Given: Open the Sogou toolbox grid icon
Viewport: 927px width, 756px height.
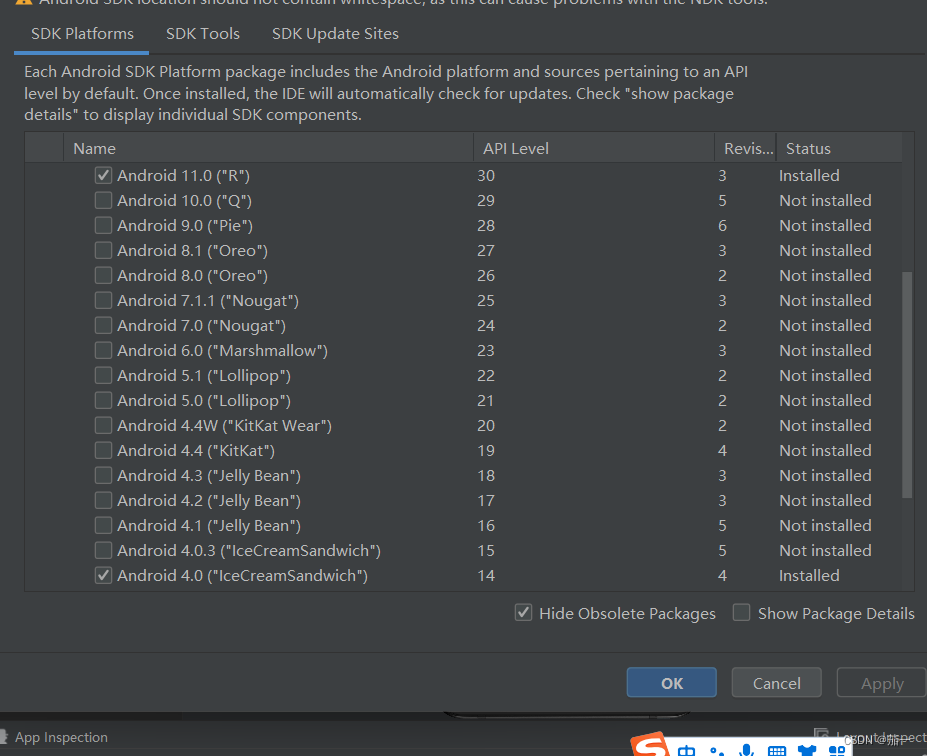Looking at the screenshot, I should pyautogui.click(x=837, y=751).
